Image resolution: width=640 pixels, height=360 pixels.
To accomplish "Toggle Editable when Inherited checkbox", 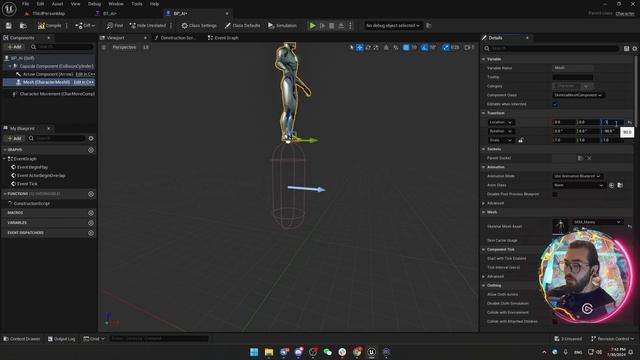I will coord(555,104).
